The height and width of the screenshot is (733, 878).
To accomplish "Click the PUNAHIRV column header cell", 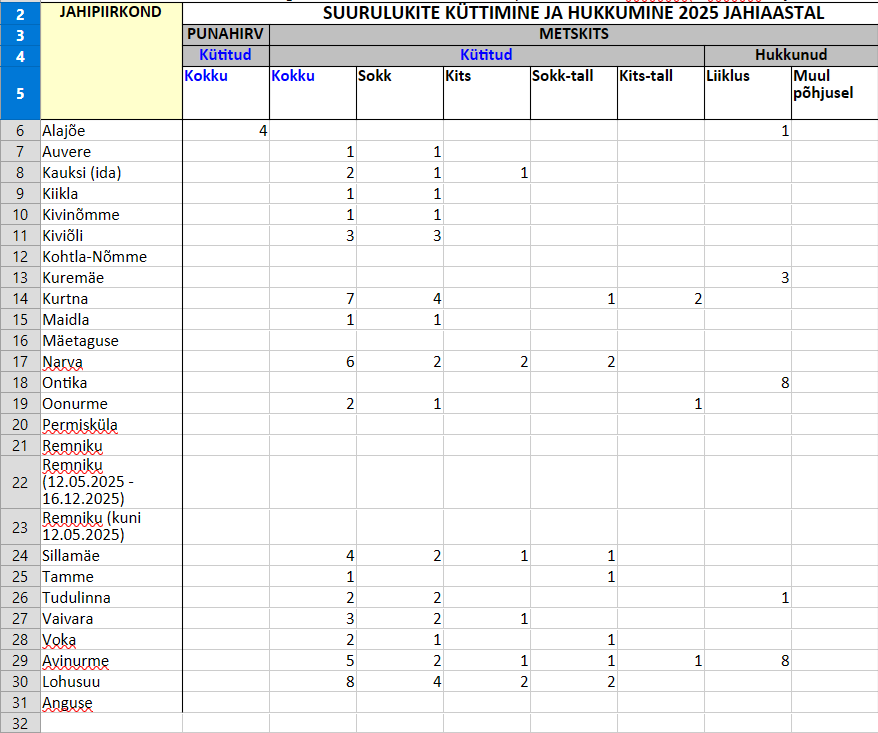I will point(225,34).
